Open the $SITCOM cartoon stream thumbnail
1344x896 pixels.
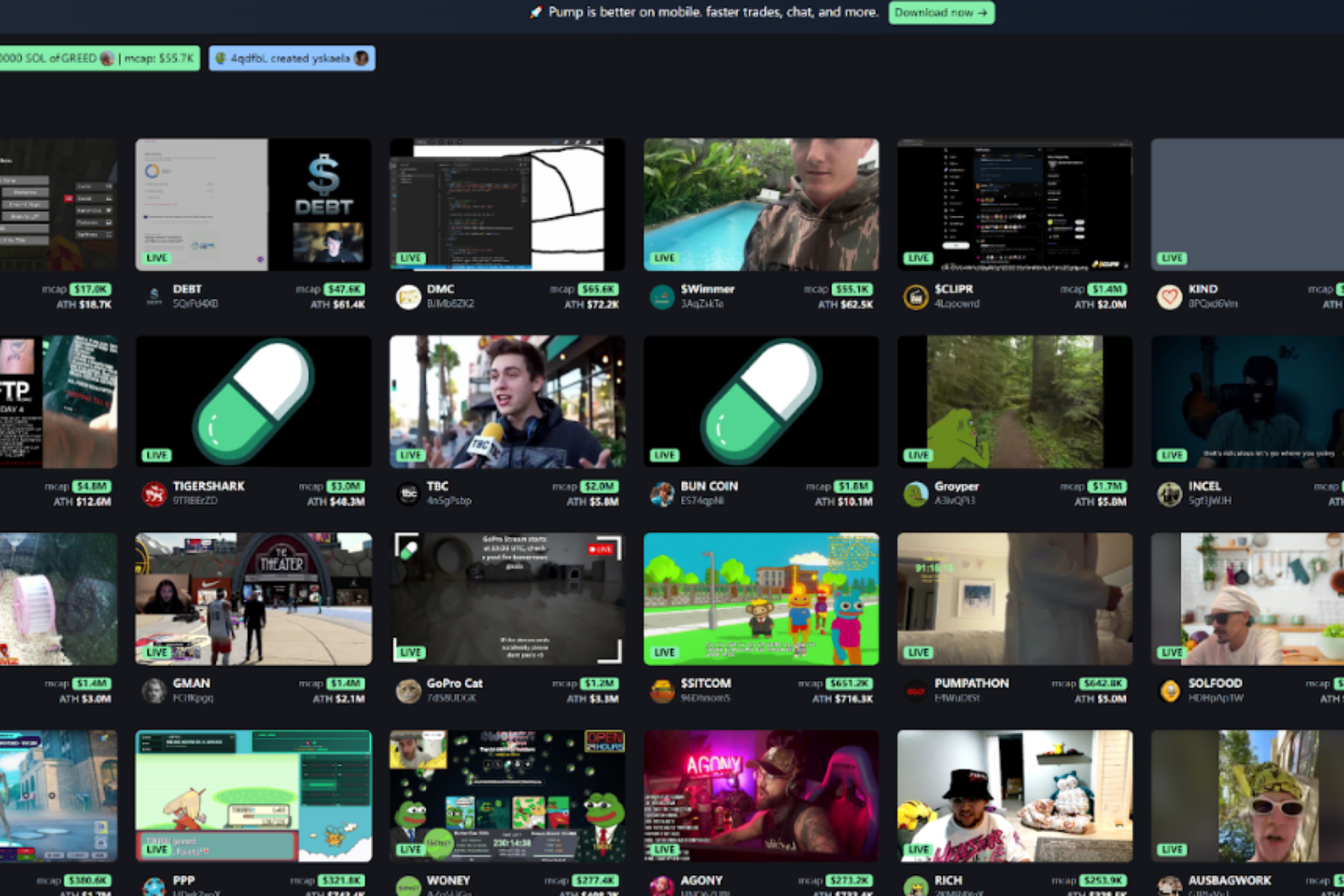pyautogui.click(x=761, y=599)
